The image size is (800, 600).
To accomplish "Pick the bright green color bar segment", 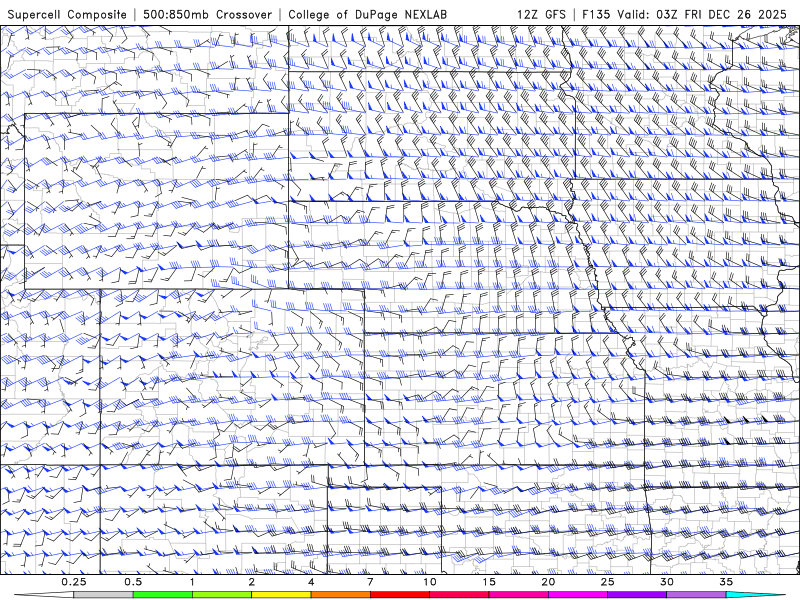I will (162, 595).
